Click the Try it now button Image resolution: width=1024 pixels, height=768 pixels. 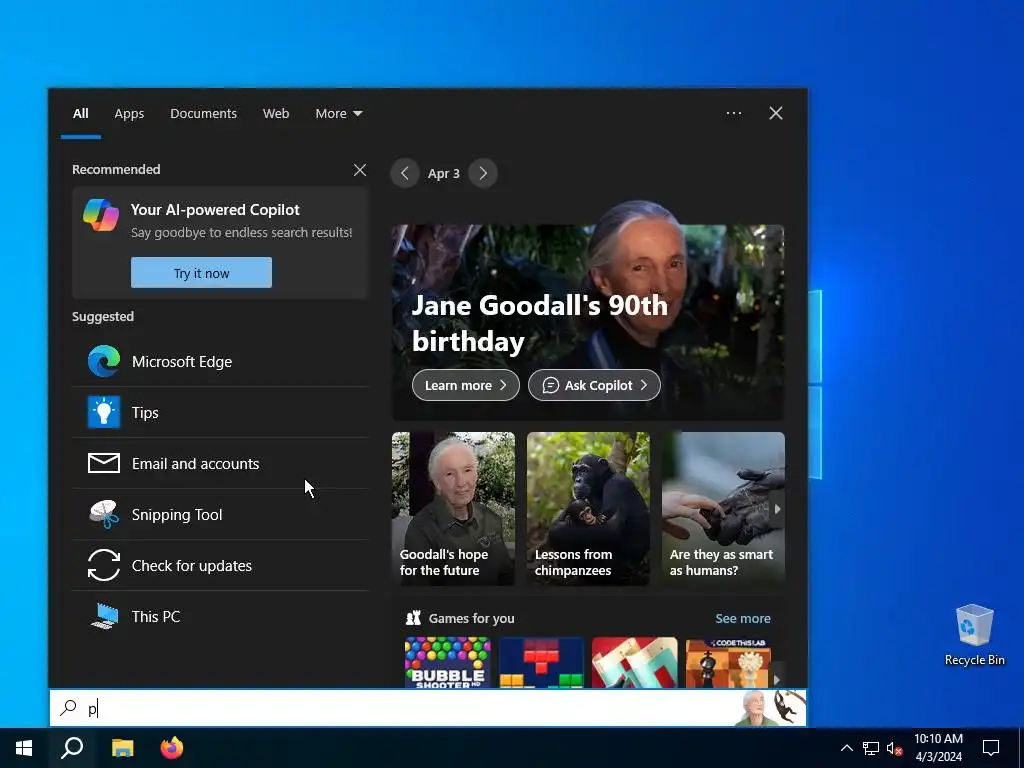tap(201, 272)
